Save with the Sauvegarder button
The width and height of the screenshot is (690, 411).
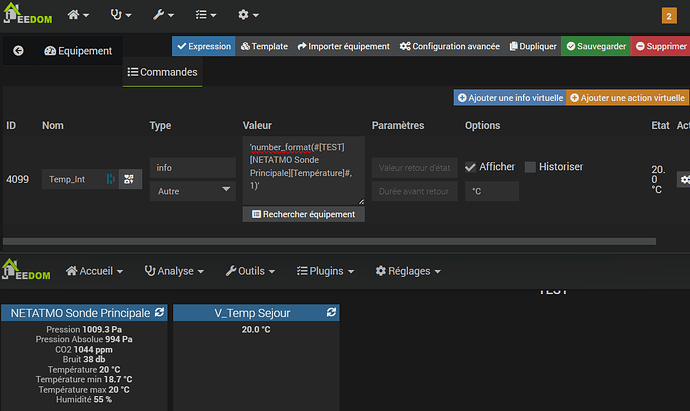(x=596, y=46)
